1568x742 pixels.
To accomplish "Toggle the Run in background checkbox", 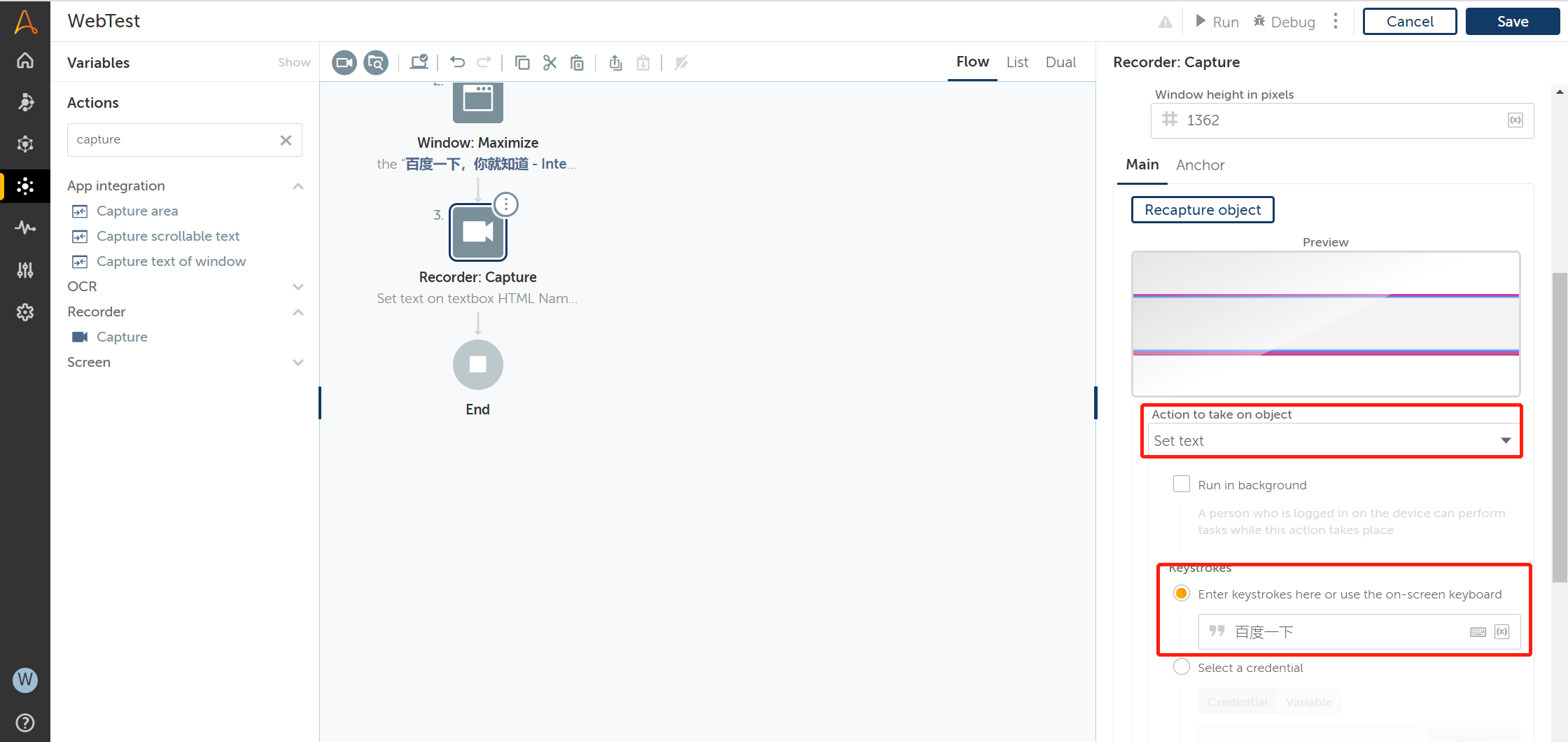I will click(1182, 484).
